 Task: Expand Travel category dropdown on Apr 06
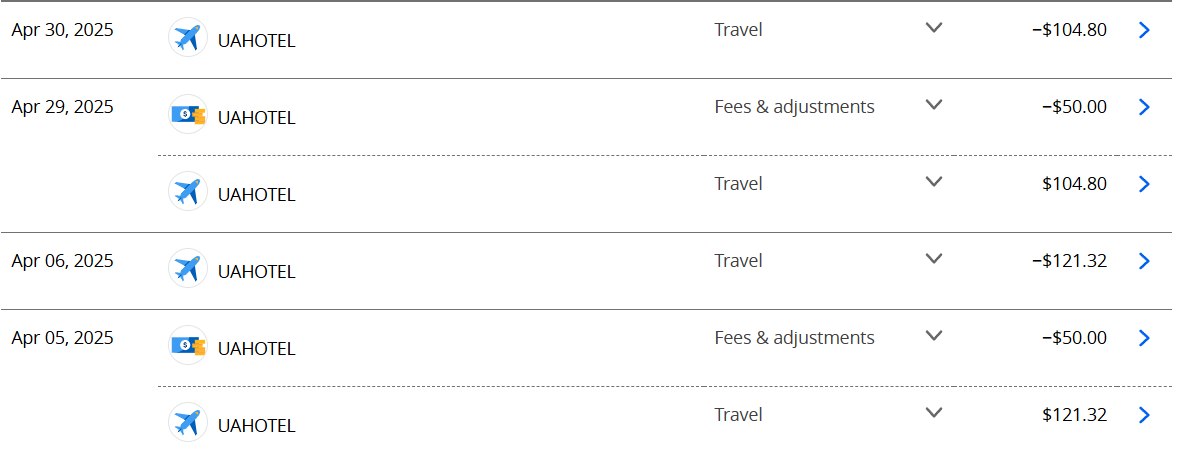[934, 260]
